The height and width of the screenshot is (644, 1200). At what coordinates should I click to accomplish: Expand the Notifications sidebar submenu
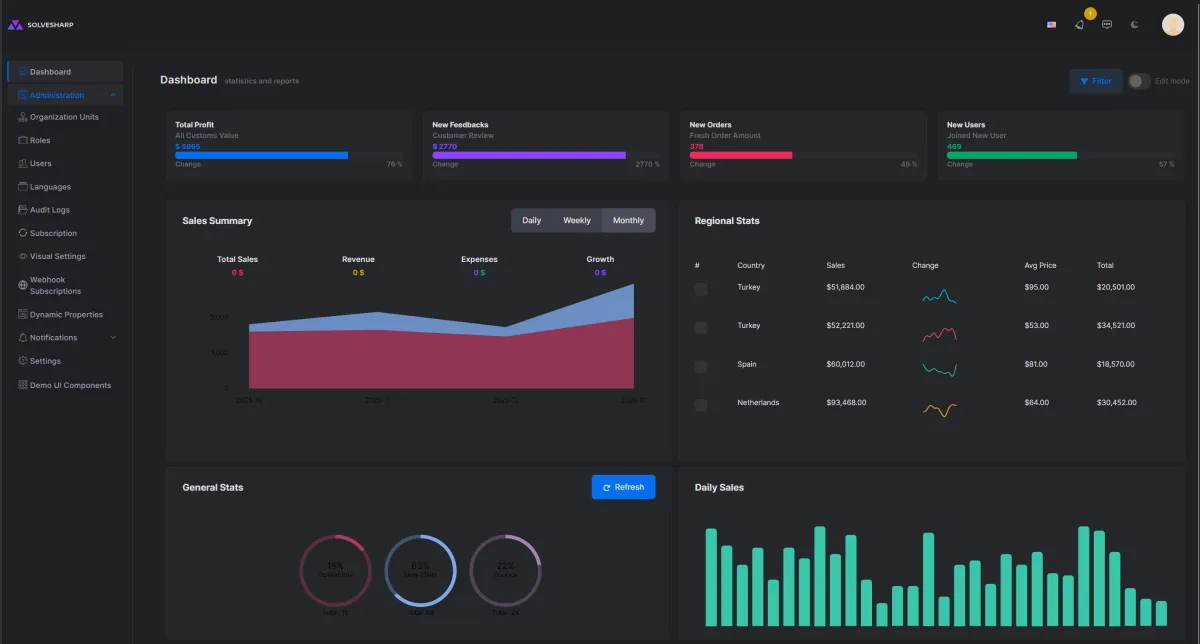(113, 338)
